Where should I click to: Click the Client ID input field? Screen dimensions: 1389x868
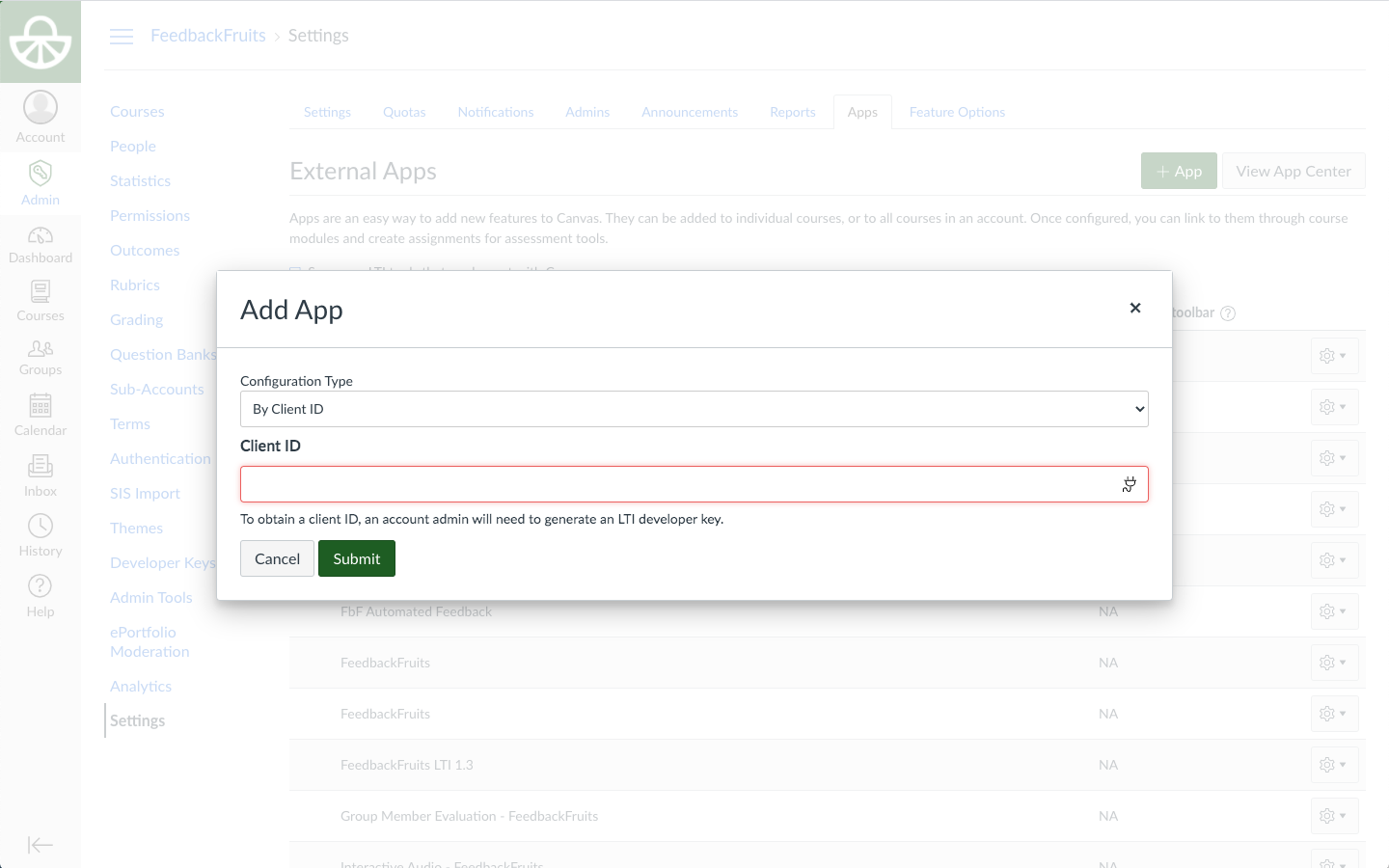tap(694, 484)
